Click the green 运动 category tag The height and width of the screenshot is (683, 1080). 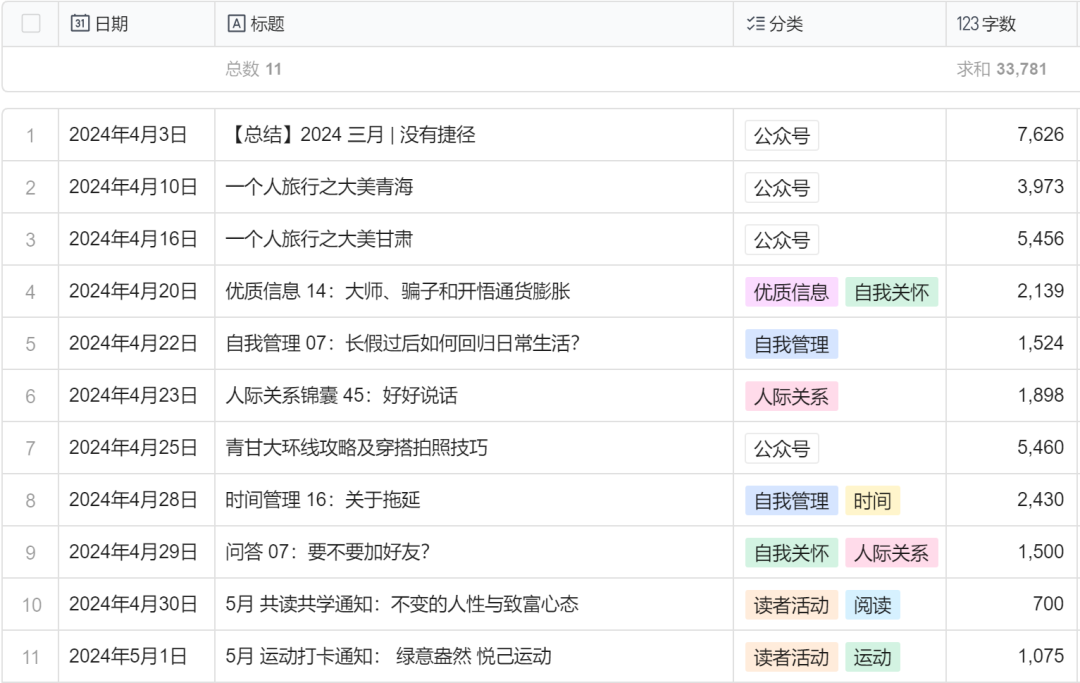click(873, 658)
